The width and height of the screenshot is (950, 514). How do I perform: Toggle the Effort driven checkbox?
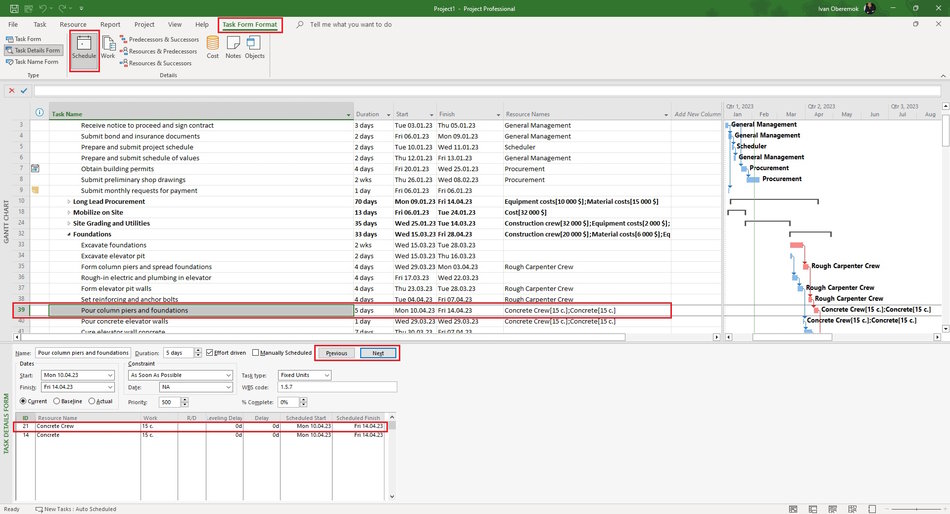point(210,353)
